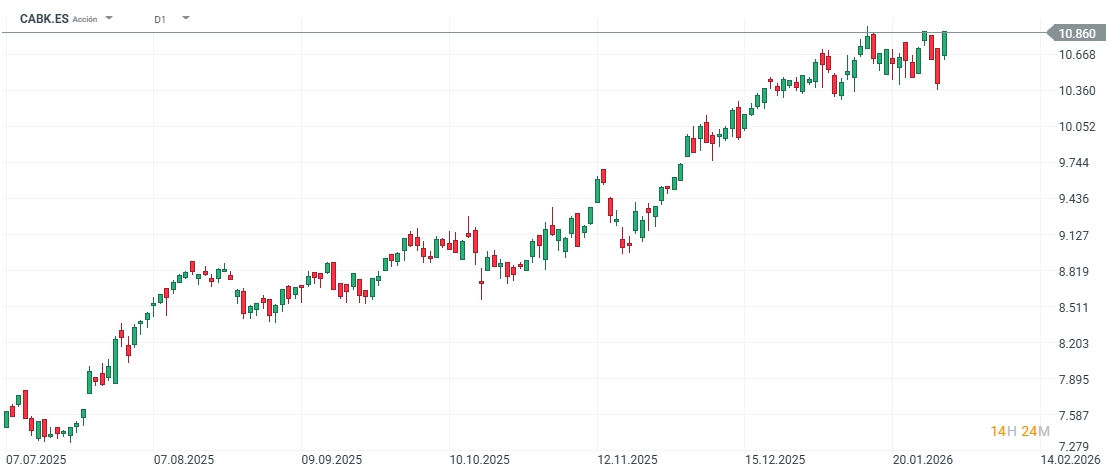Select the latest green candle on the chart
This screenshot has height=476, width=1119.
tap(945, 44)
